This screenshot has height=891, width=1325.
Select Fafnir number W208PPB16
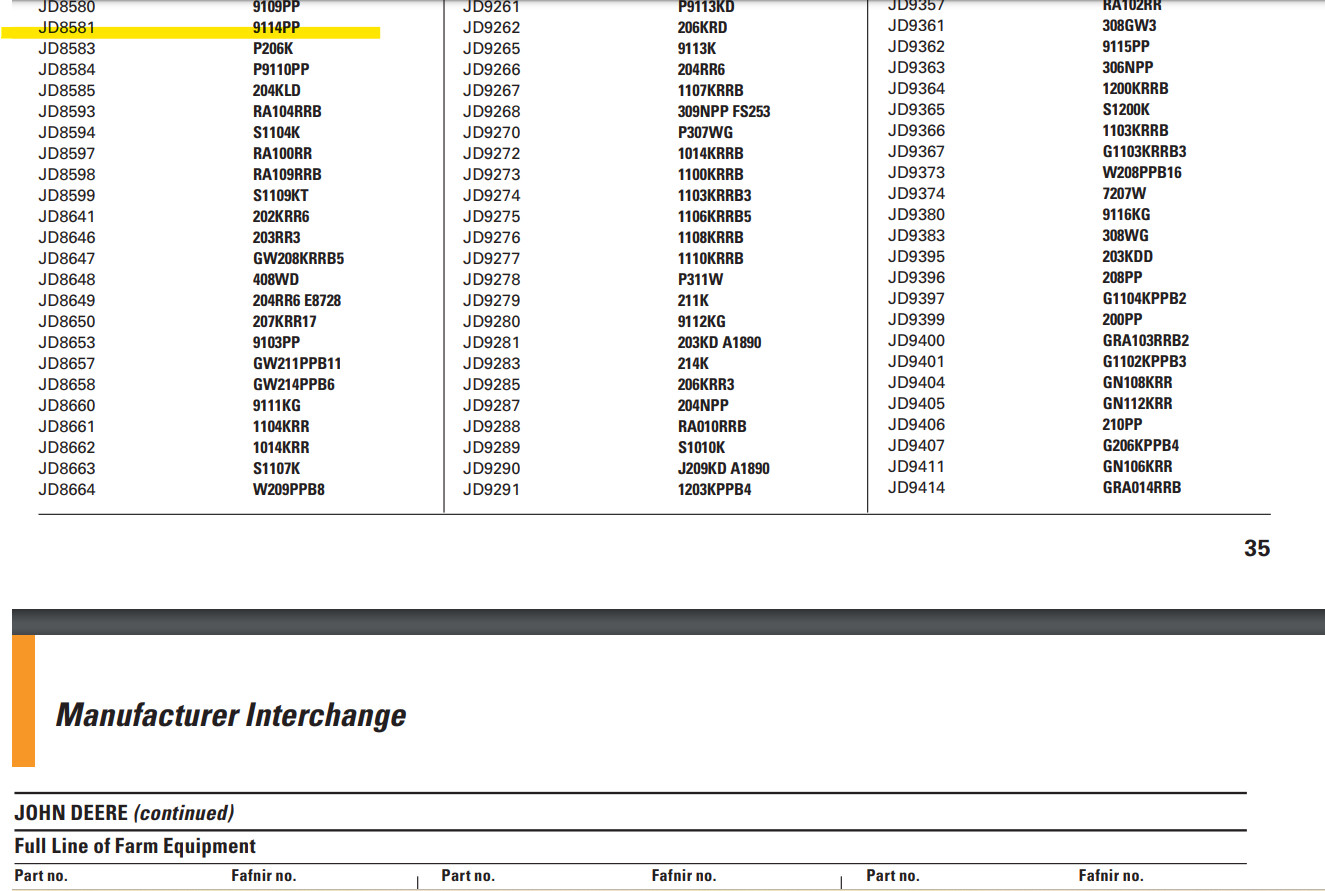coord(1142,173)
